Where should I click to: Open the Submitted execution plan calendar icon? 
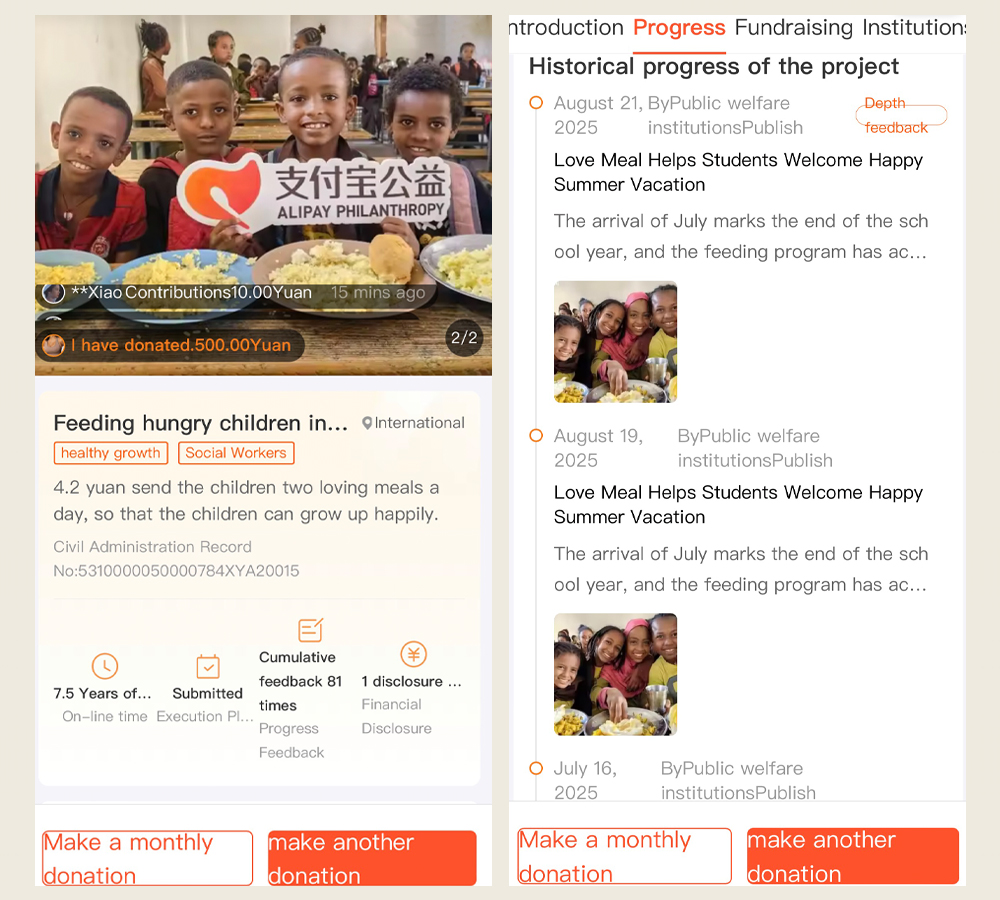208,667
